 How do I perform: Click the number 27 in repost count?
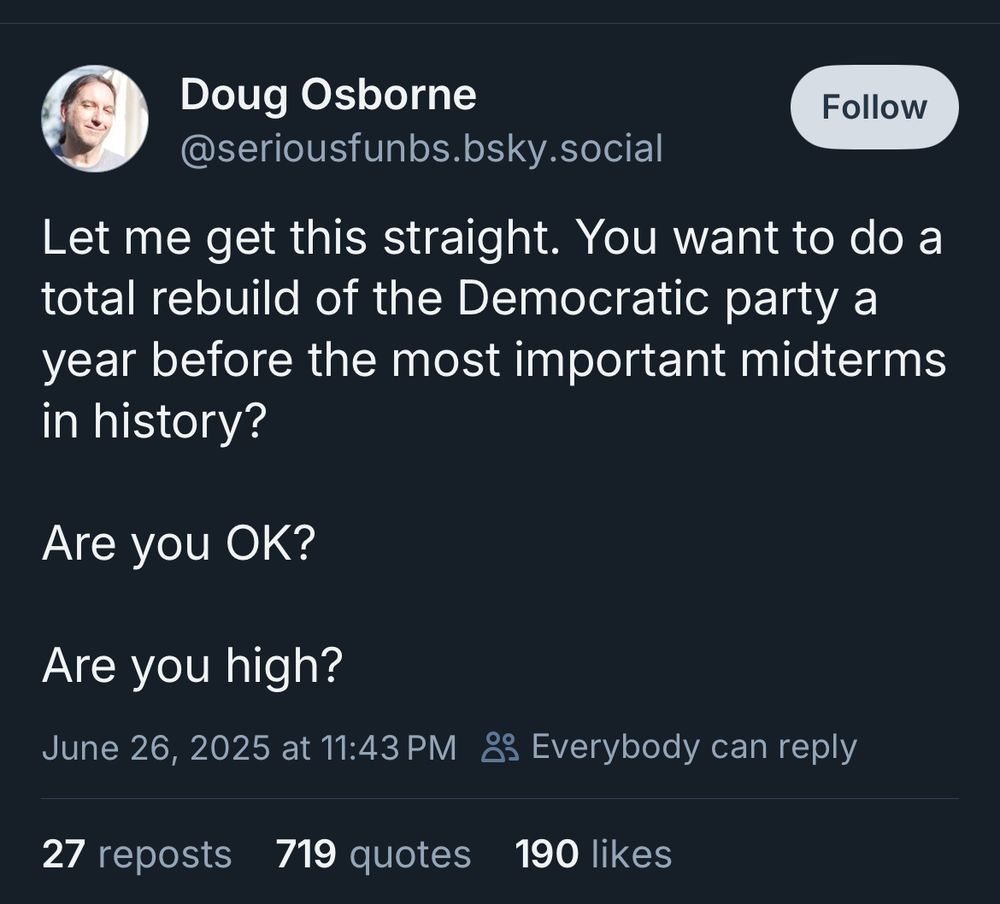click(x=65, y=854)
